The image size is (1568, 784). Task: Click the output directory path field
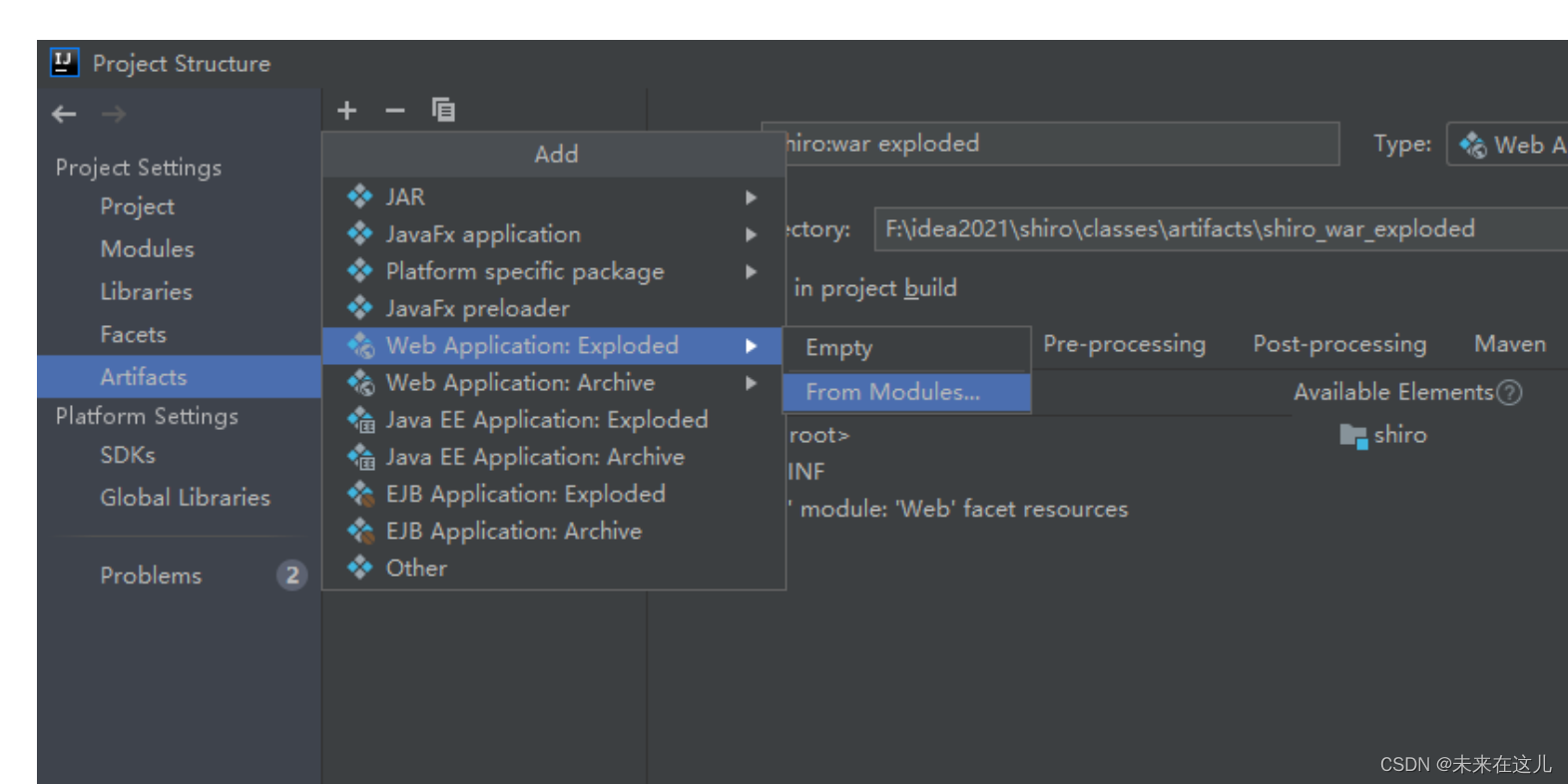coord(1222,229)
